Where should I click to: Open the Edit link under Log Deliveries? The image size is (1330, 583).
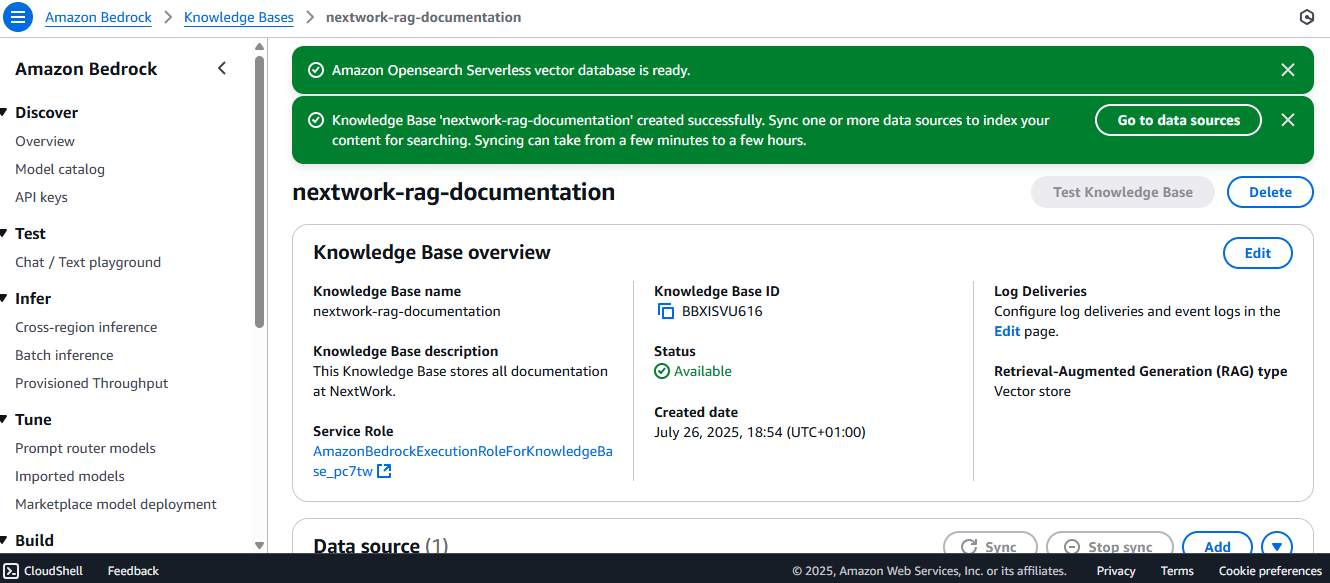pos(1007,331)
